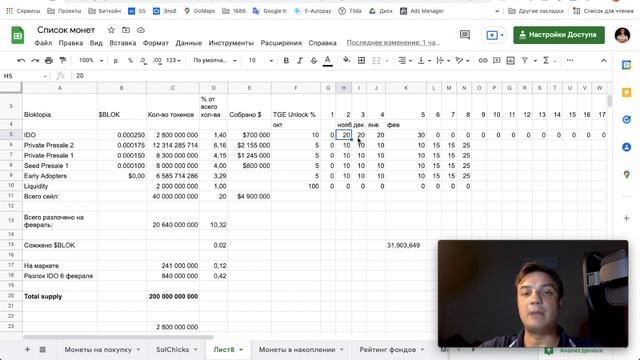Open Tasks in the side panel
This screenshot has height=360, width=640.
point(627,120)
